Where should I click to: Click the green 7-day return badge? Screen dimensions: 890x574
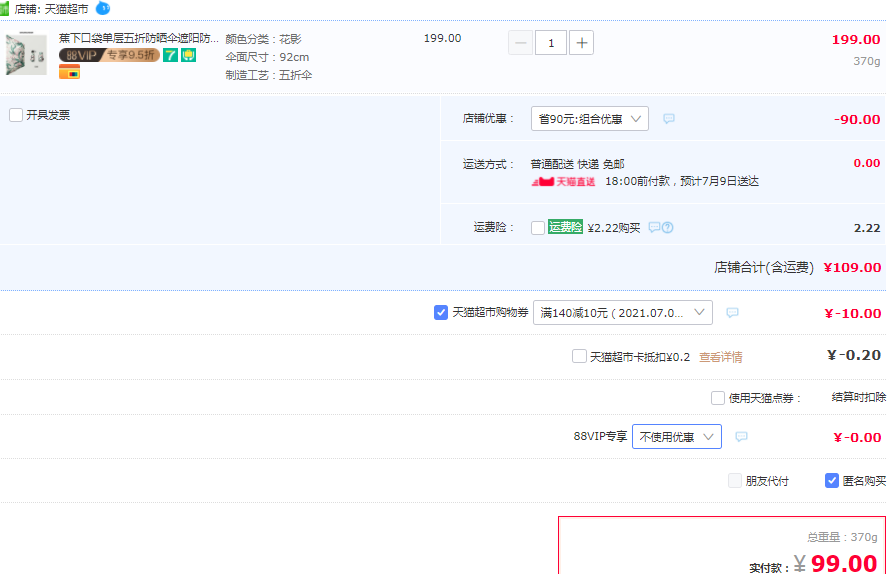(170, 55)
